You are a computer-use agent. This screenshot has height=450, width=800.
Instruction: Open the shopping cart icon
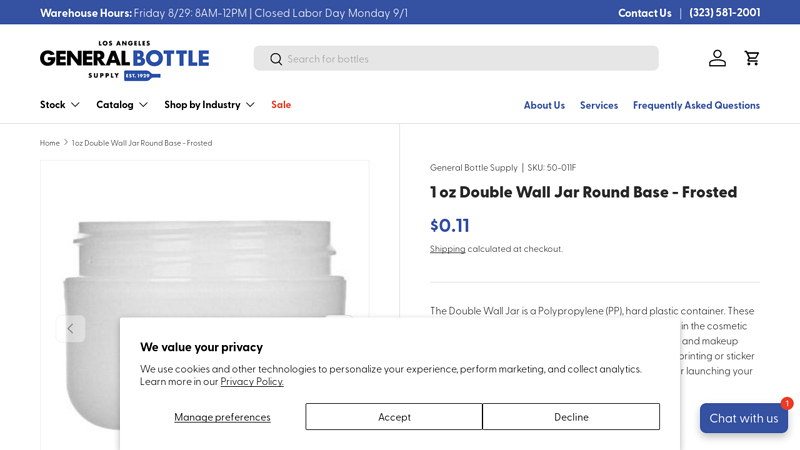[752, 58]
